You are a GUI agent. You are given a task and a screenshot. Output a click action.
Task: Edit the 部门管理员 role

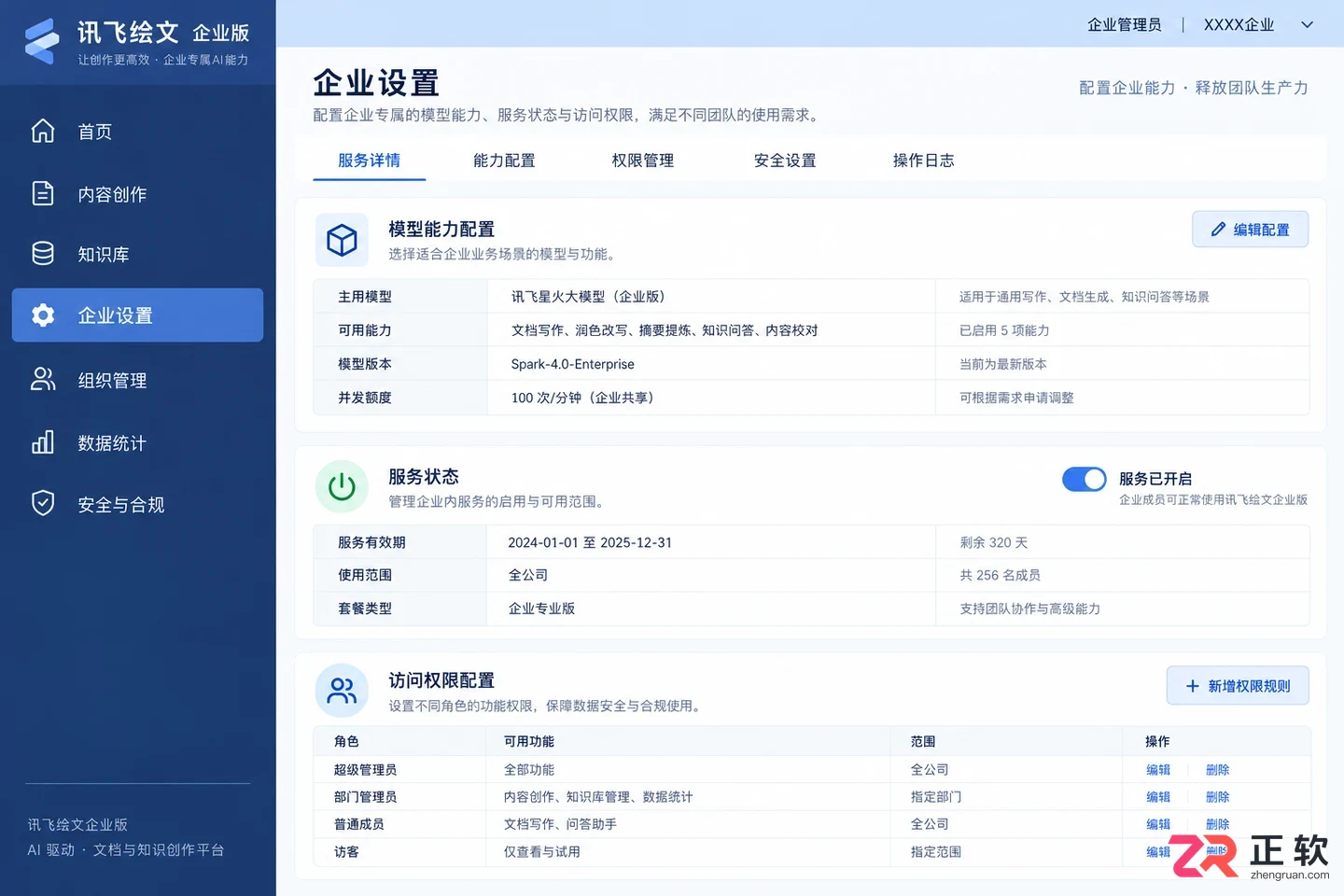1158,797
